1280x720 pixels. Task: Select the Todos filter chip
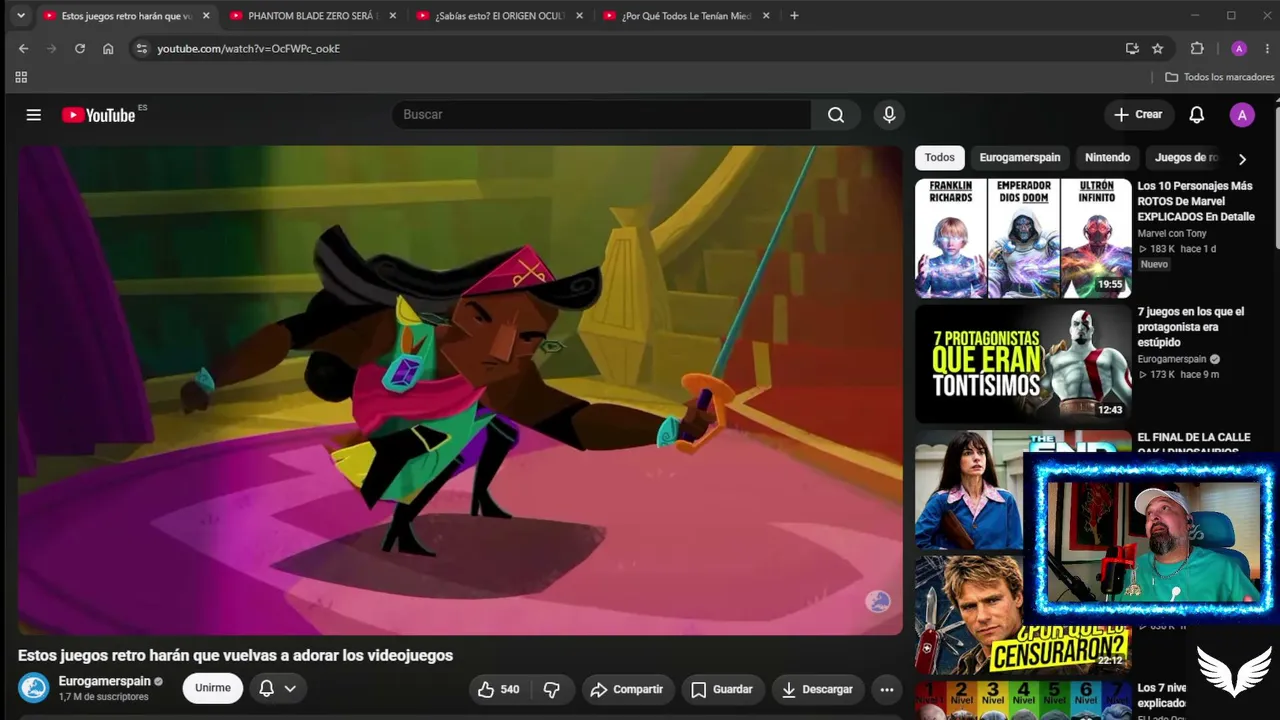click(x=940, y=157)
